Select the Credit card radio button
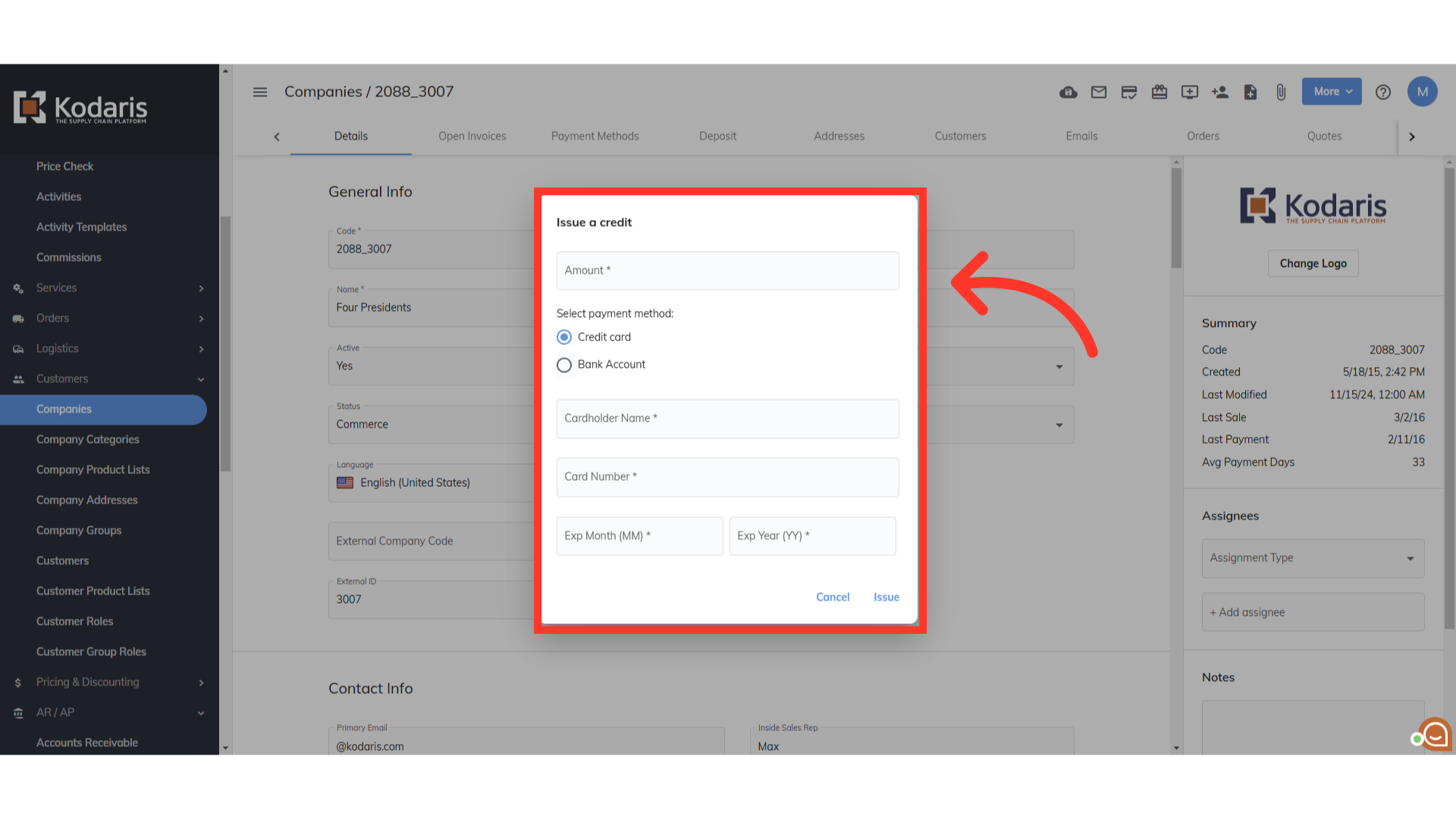Screen dimensions: 1456x819 564,337
